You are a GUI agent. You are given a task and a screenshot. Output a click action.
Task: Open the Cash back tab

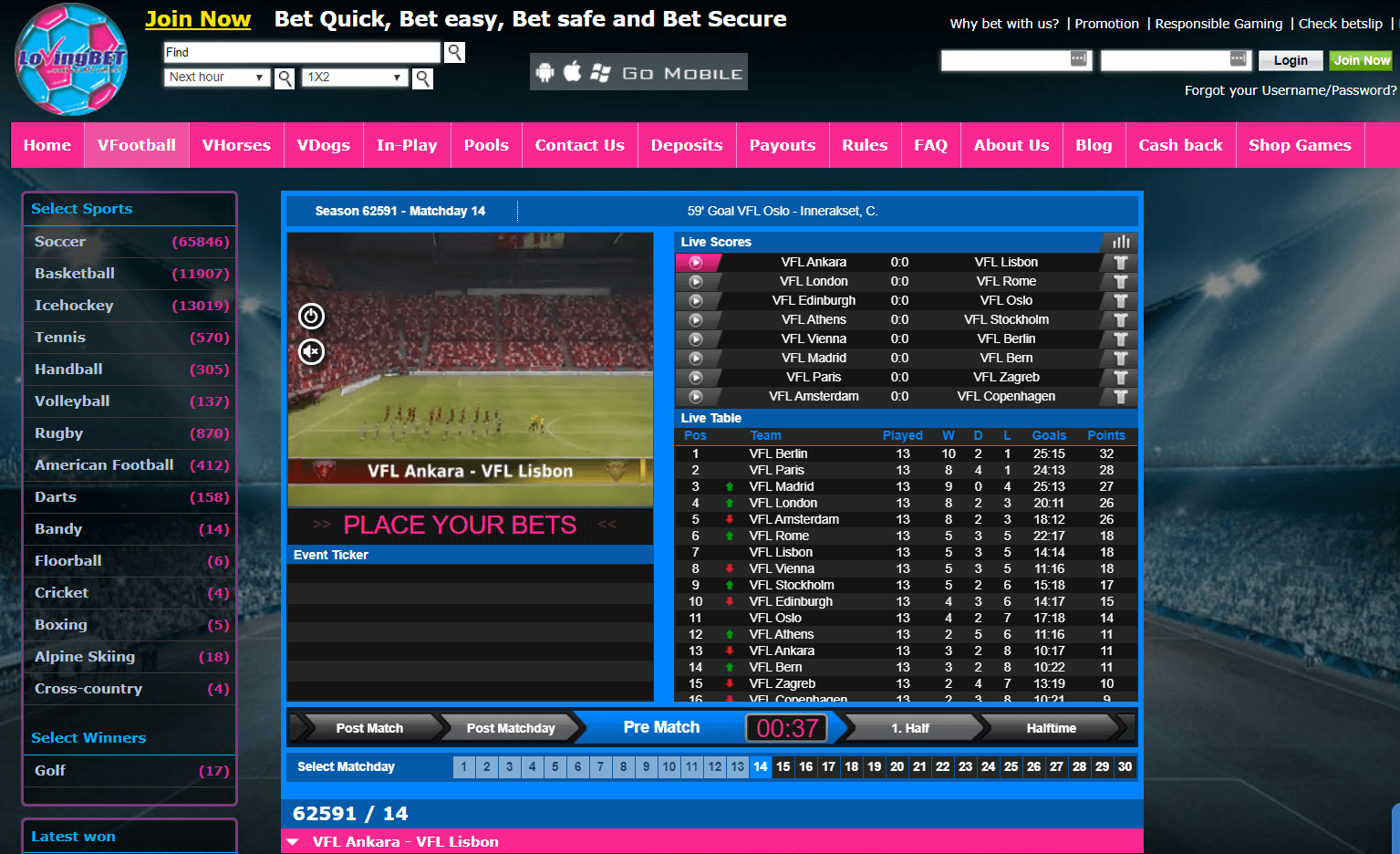click(x=1180, y=145)
